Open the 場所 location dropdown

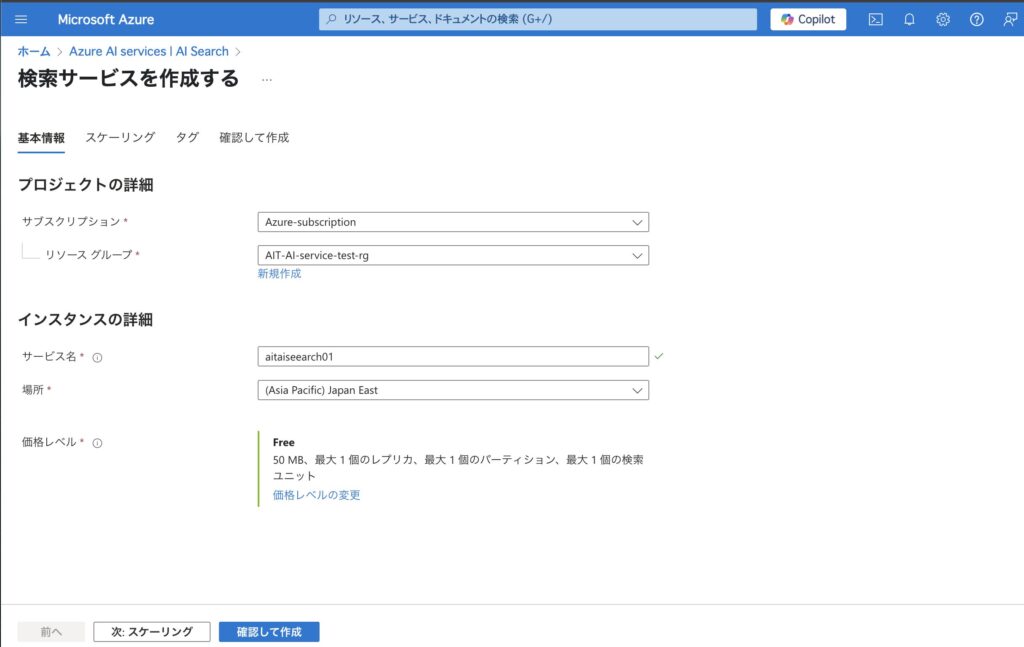[x=453, y=390]
